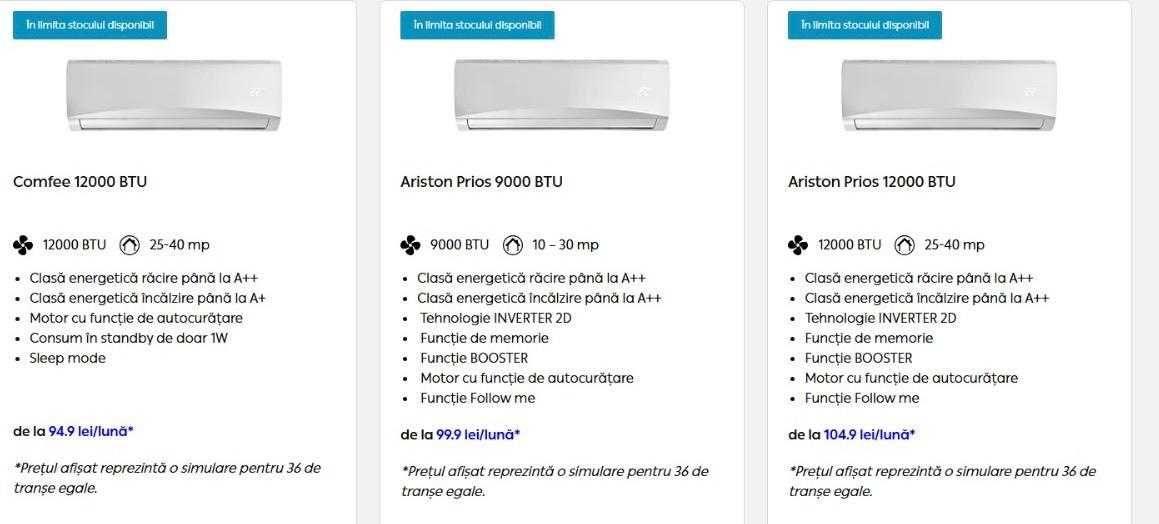Click the stock badge on Comfee card
Viewport: 1159px width, 524px height.
pos(90,25)
